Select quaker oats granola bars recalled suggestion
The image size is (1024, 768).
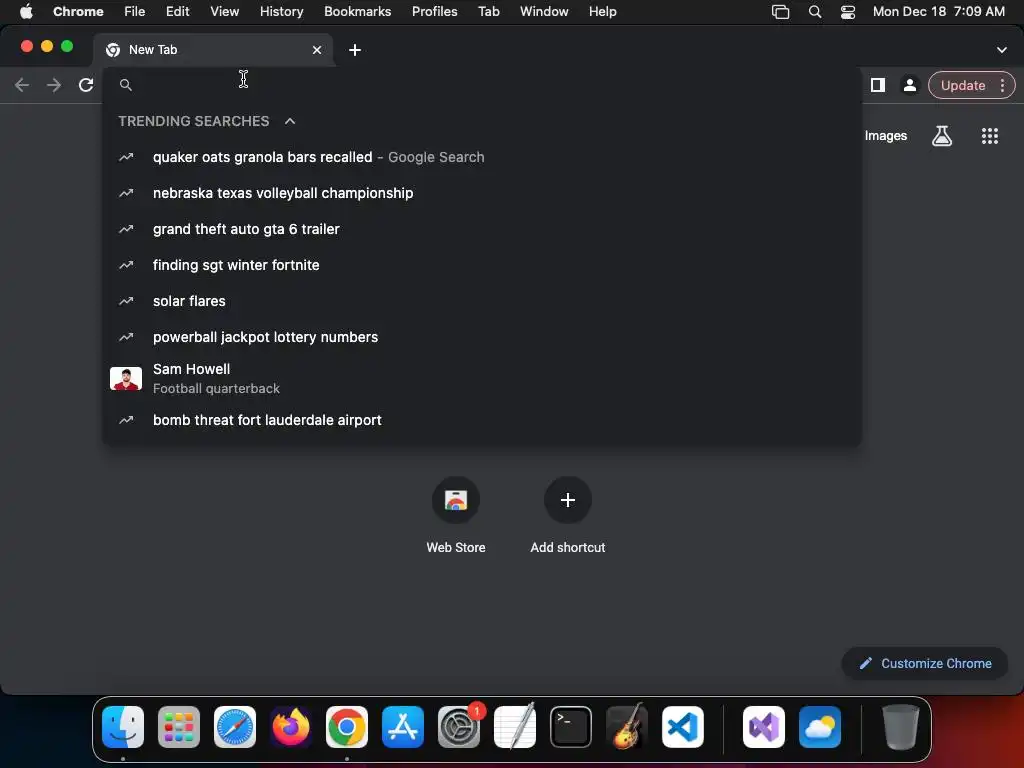point(482,157)
